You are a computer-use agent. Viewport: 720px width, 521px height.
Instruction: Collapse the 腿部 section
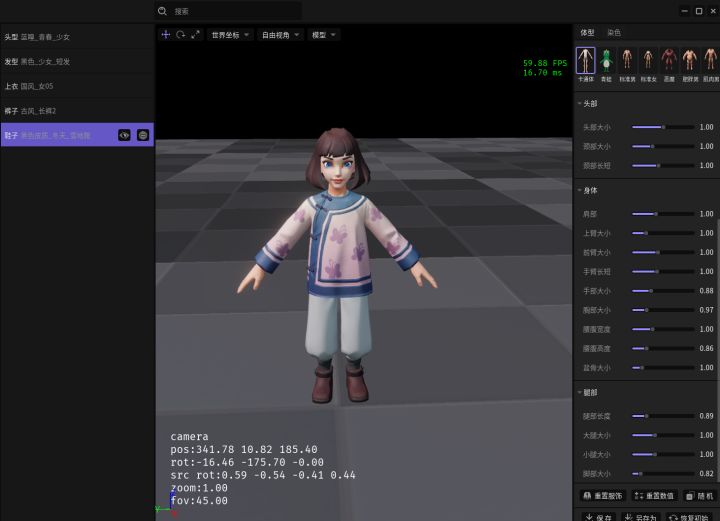point(580,392)
